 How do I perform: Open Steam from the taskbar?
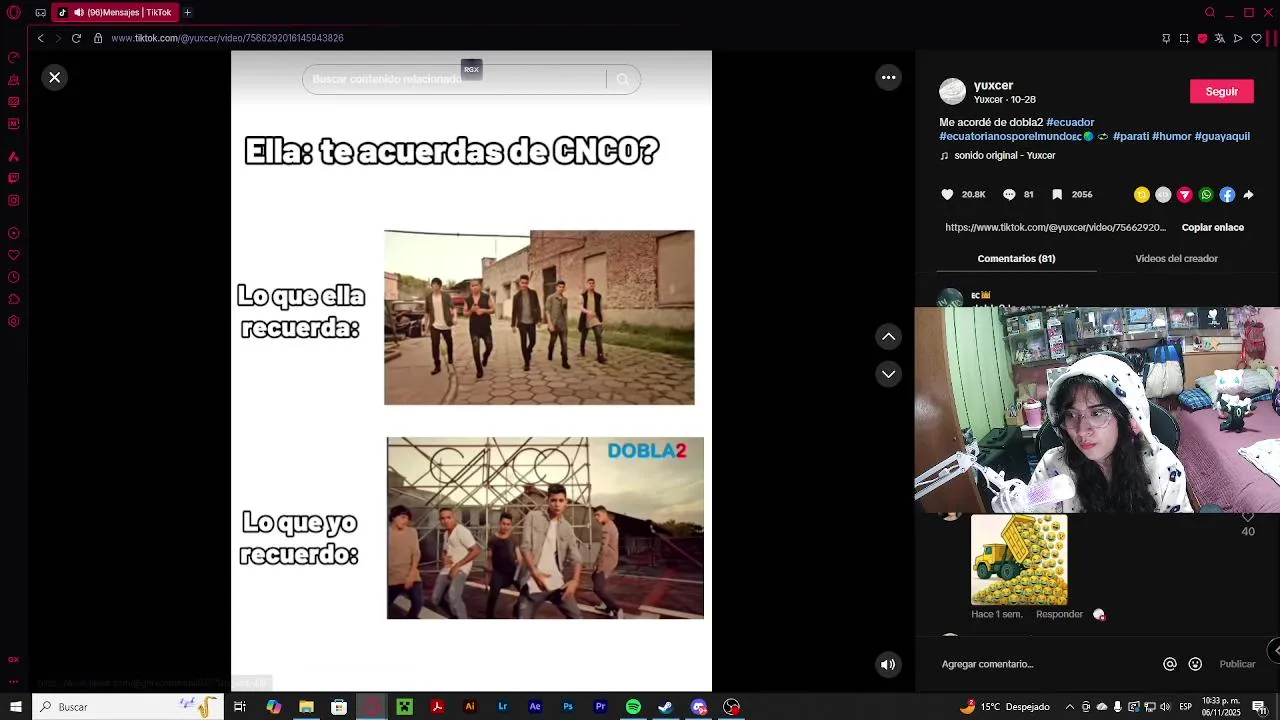click(x=665, y=707)
